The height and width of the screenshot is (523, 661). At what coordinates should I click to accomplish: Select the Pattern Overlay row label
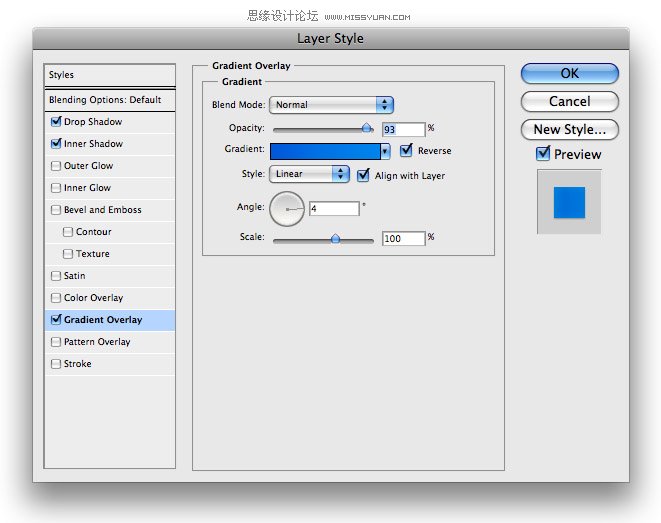tap(97, 342)
